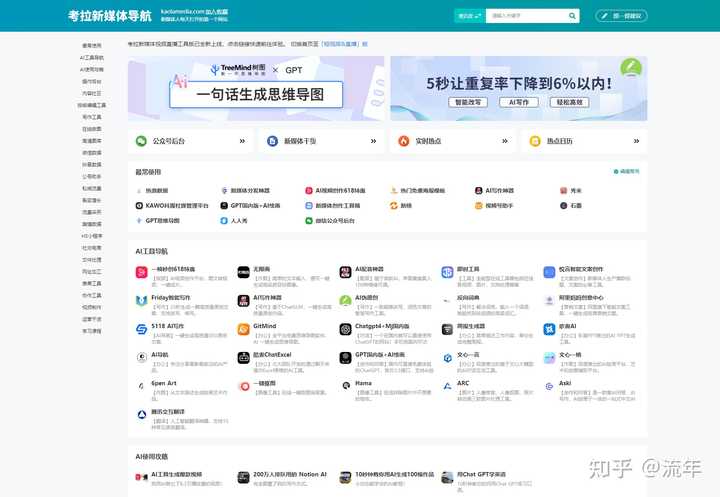The width and height of the screenshot is (720, 497).
Task: Open the 秀米 link in 最常使用
Action: click(571, 191)
